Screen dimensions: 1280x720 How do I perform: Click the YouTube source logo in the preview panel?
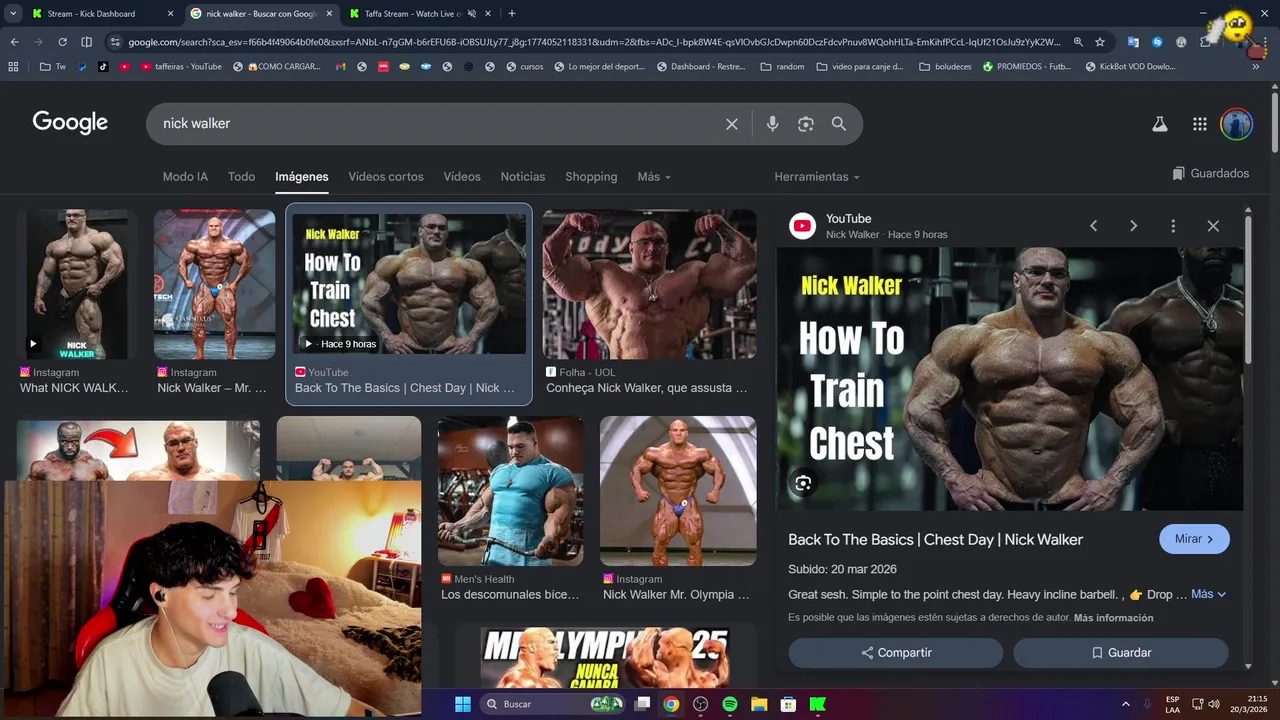point(802,226)
